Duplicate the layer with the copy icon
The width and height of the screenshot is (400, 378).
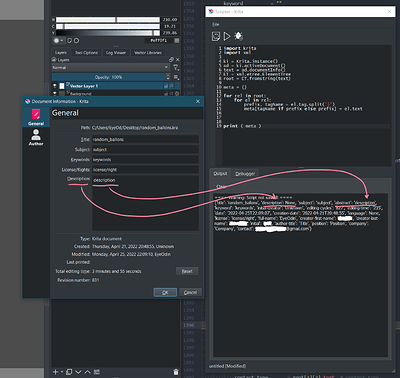pyautogui.click(x=69, y=372)
